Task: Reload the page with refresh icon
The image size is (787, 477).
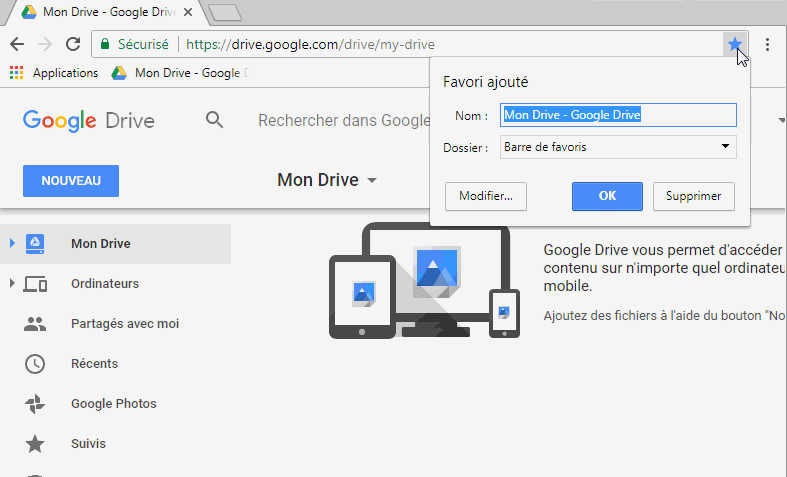Action: (73, 44)
